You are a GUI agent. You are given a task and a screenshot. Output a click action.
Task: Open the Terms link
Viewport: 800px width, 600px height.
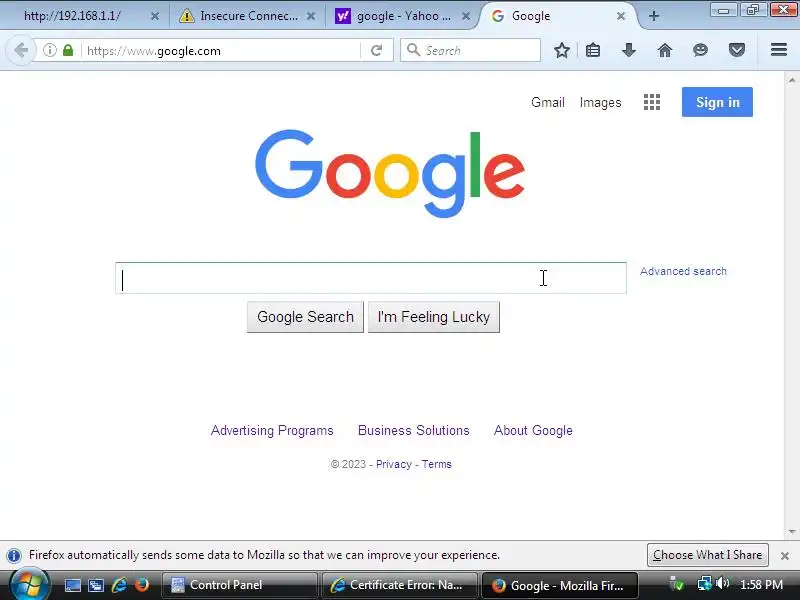tap(436, 464)
